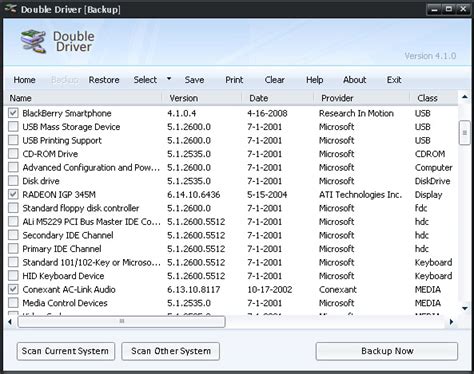The height and width of the screenshot is (374, 474).
Task: Check the HID Keyboard Device checkbox
Action: [x=13, y=276]
